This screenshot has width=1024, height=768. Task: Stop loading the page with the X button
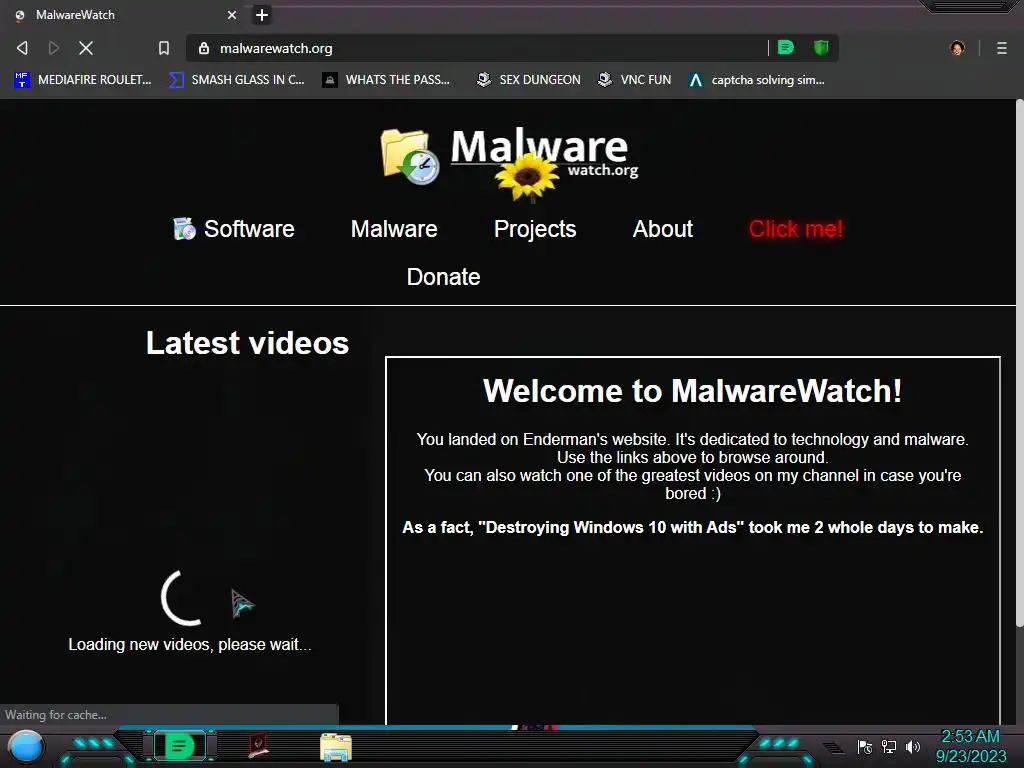coord(86,48)
